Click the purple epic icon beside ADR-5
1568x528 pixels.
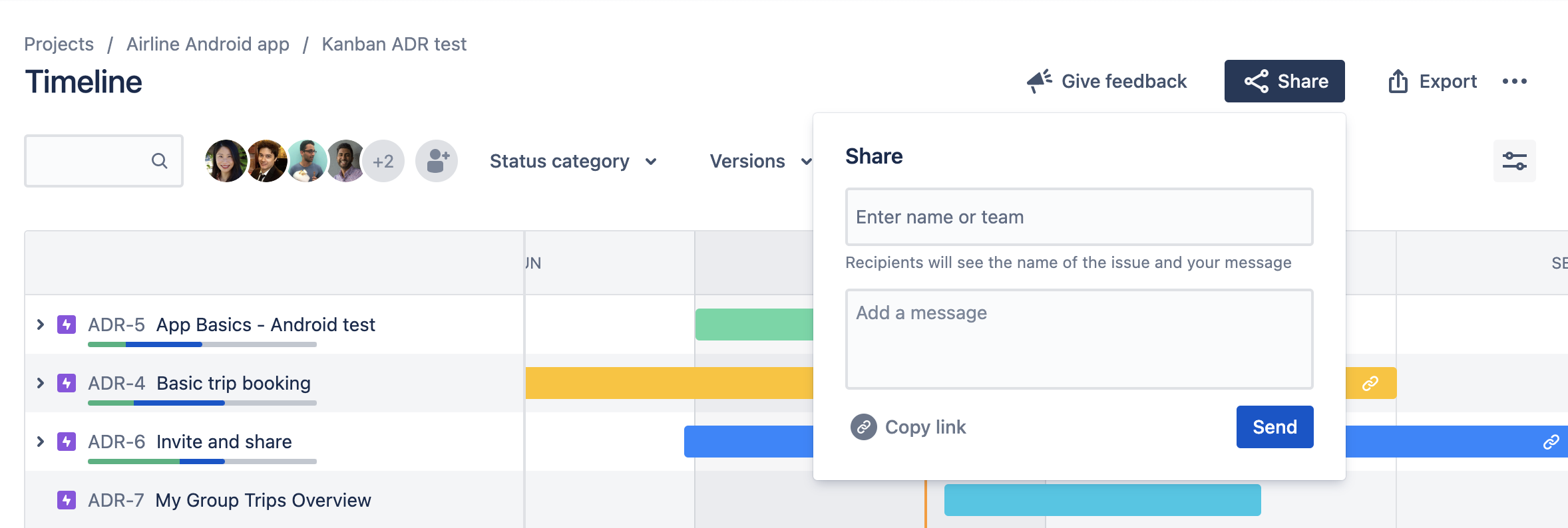[67, 325]
